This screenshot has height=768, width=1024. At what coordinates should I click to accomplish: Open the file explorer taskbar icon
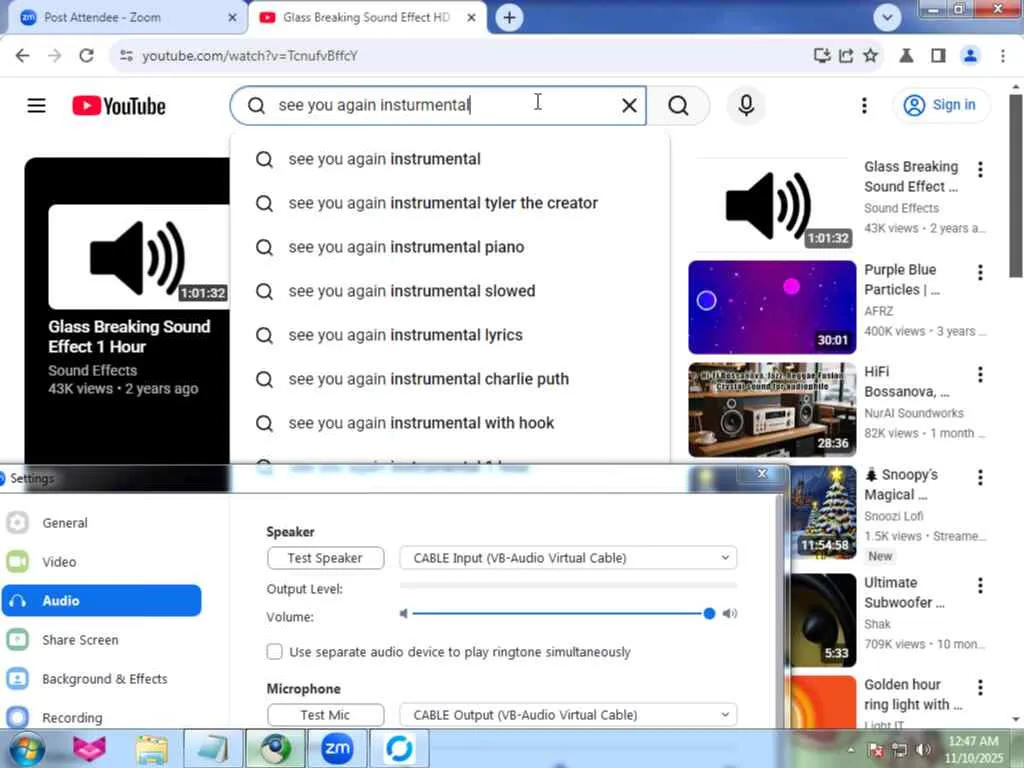pos(152,749)
